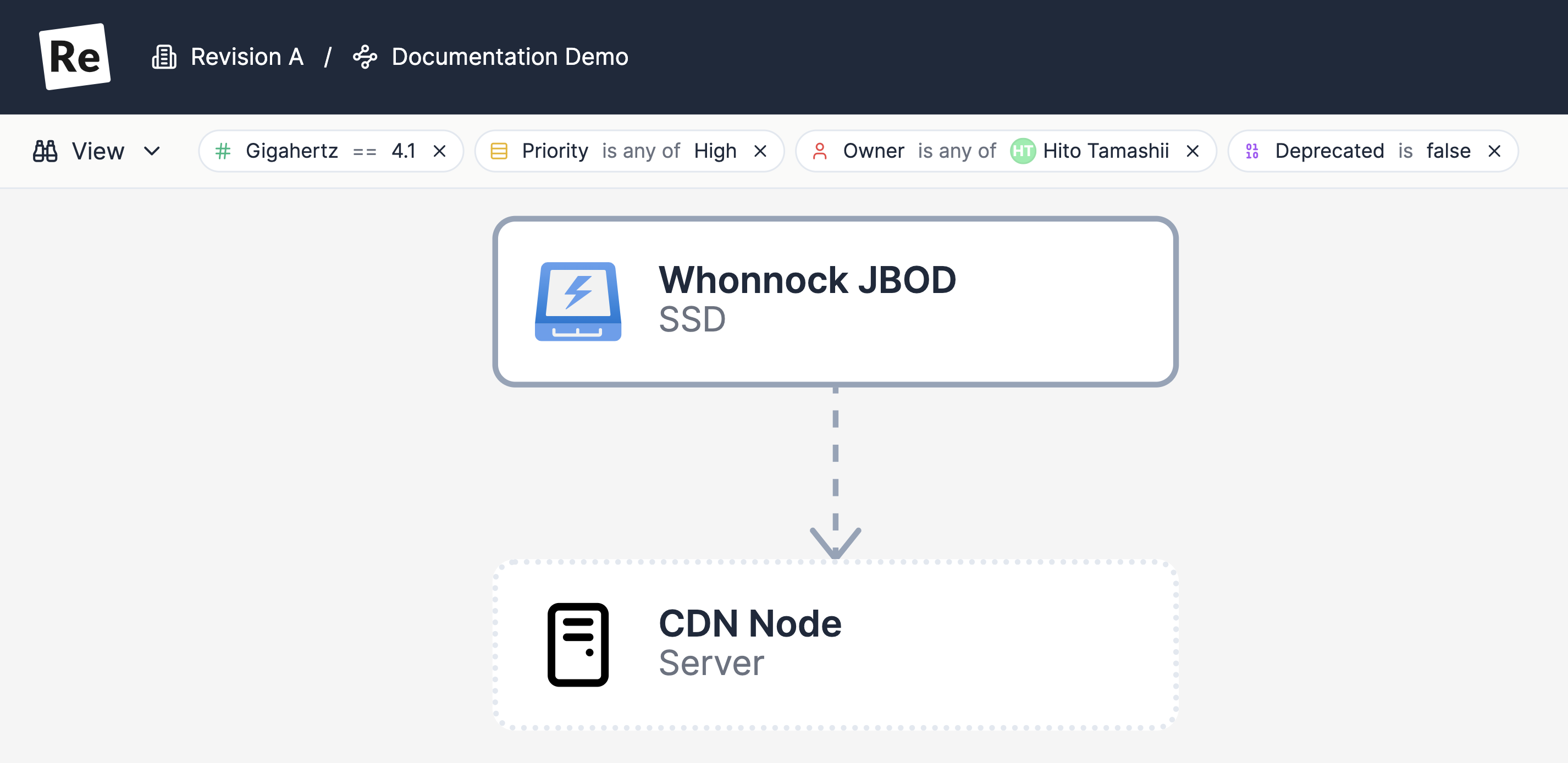This screenshot has width=1568, height=763.
Task: Click the Re logo in header
Action: [x=74, y=57]
